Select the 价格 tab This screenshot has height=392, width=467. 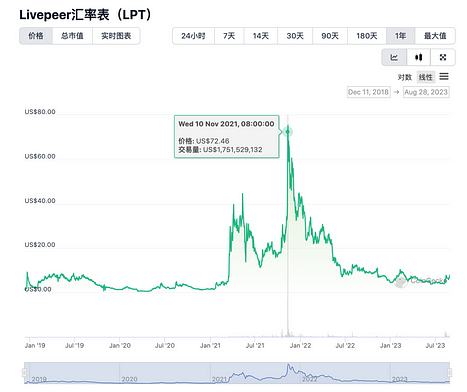[36, 36]
